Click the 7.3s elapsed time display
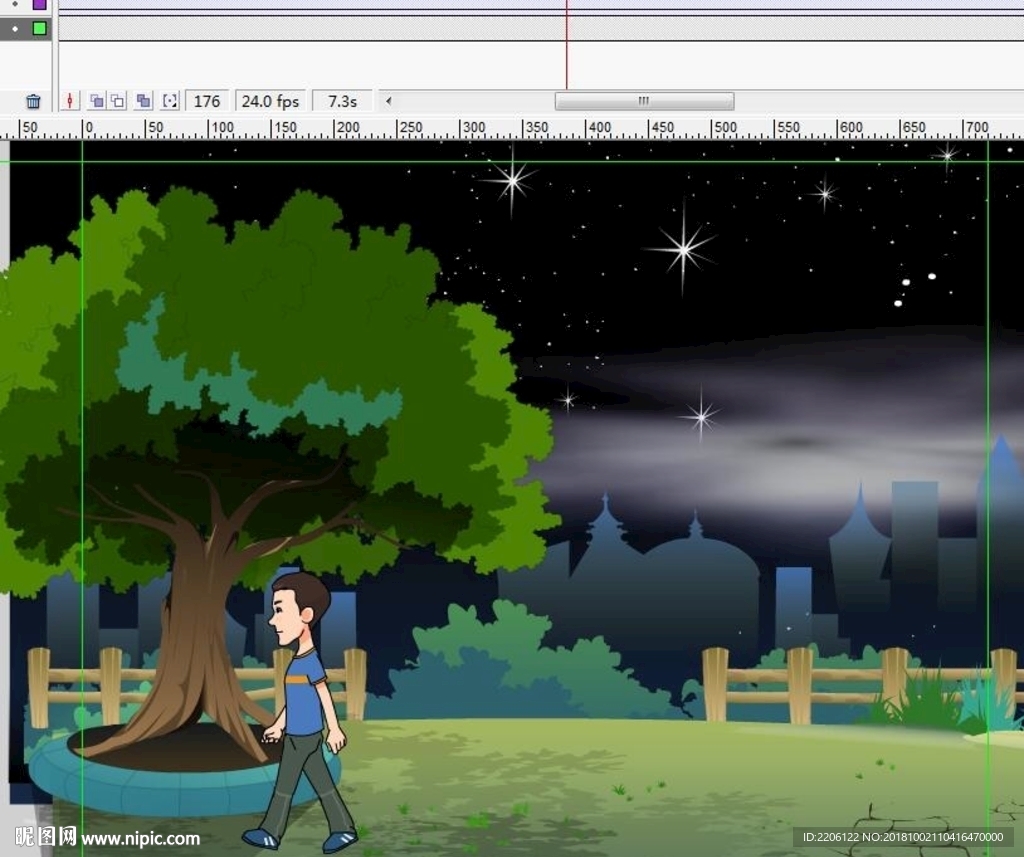This screenshot has width=1024, height=857. (342, 101)
